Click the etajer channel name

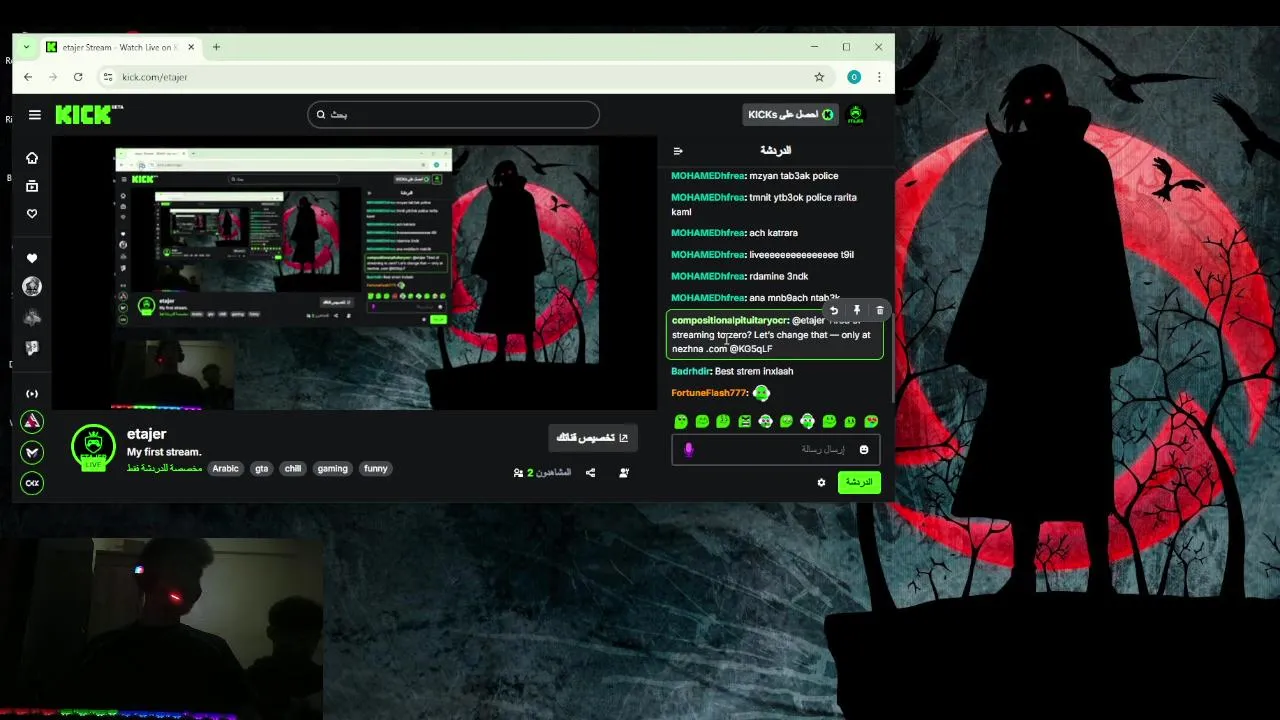pyautogui.click(x=147, y=434)
